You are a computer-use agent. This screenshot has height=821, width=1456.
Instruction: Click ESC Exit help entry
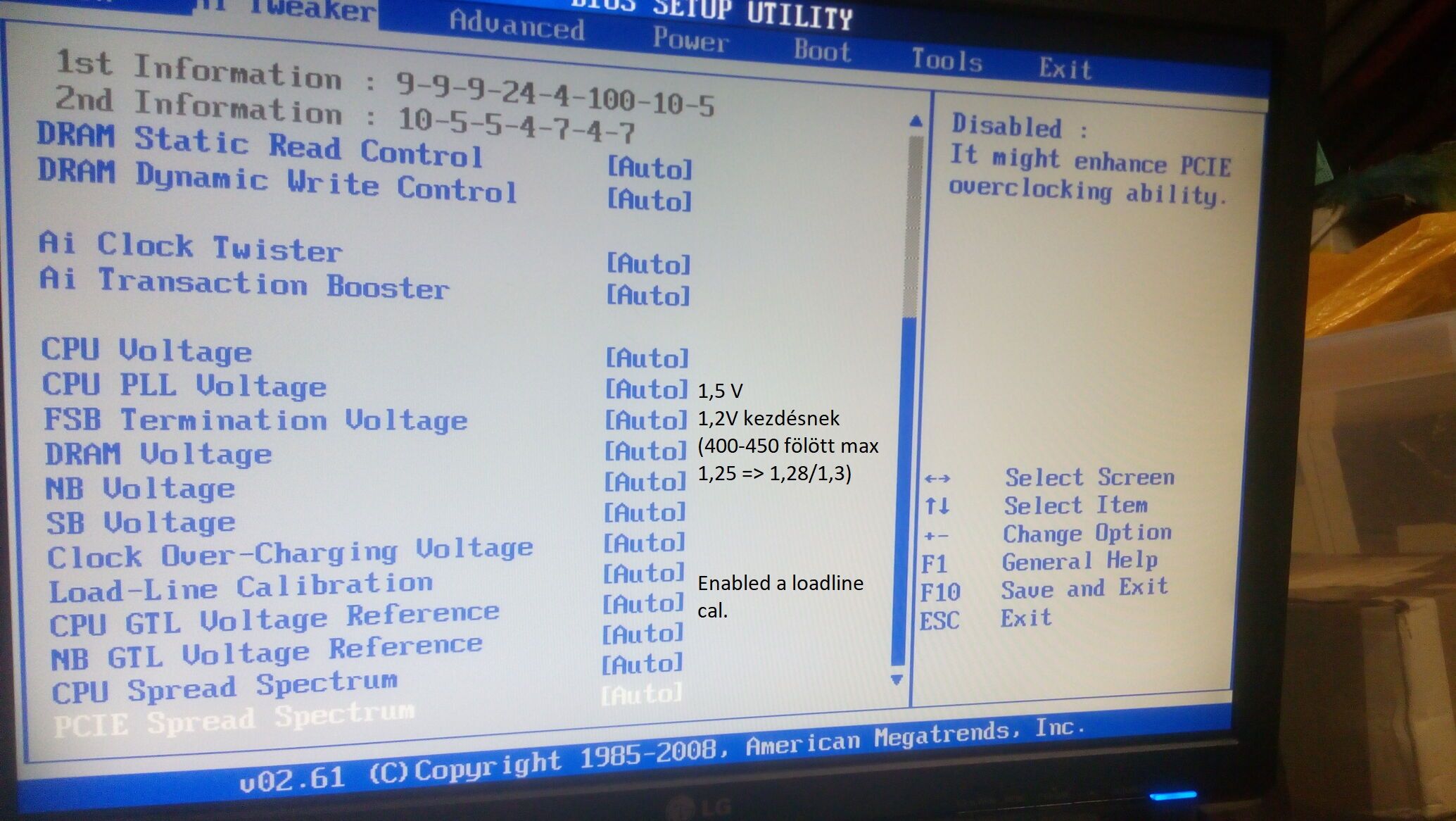click(x=1025, y=619)
